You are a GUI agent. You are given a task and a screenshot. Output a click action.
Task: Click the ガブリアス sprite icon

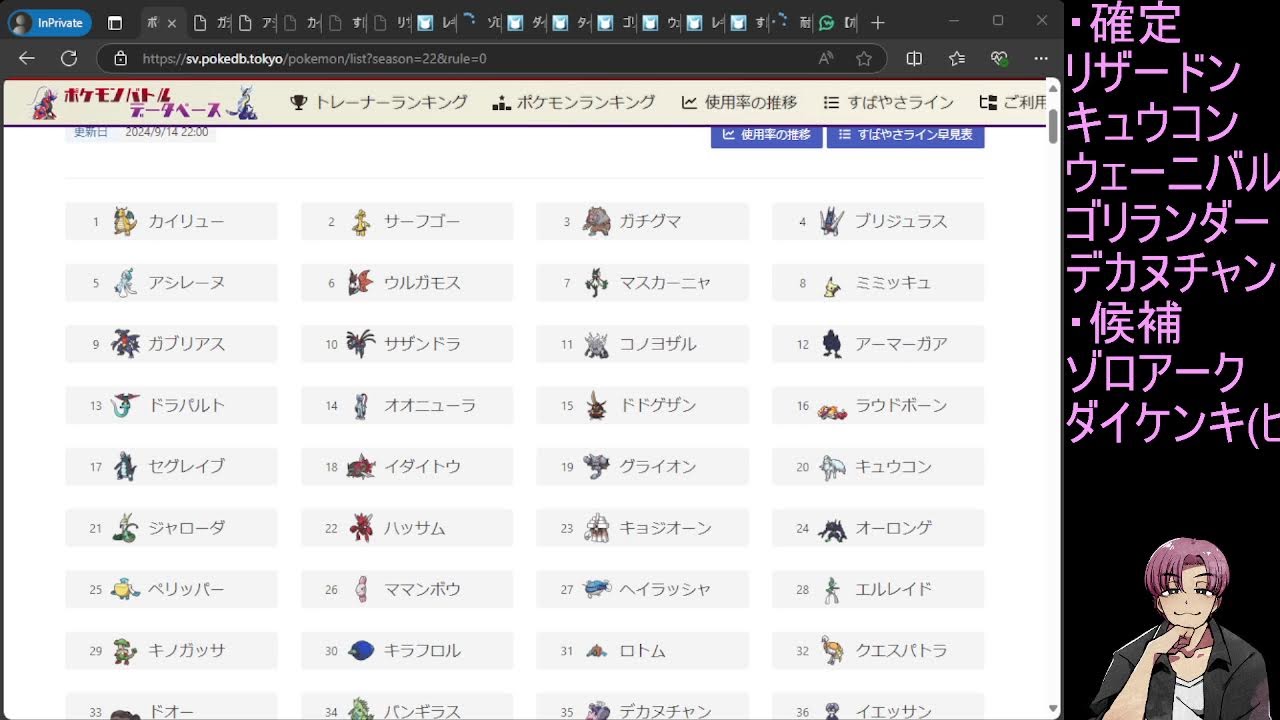(x=126, y=343)
